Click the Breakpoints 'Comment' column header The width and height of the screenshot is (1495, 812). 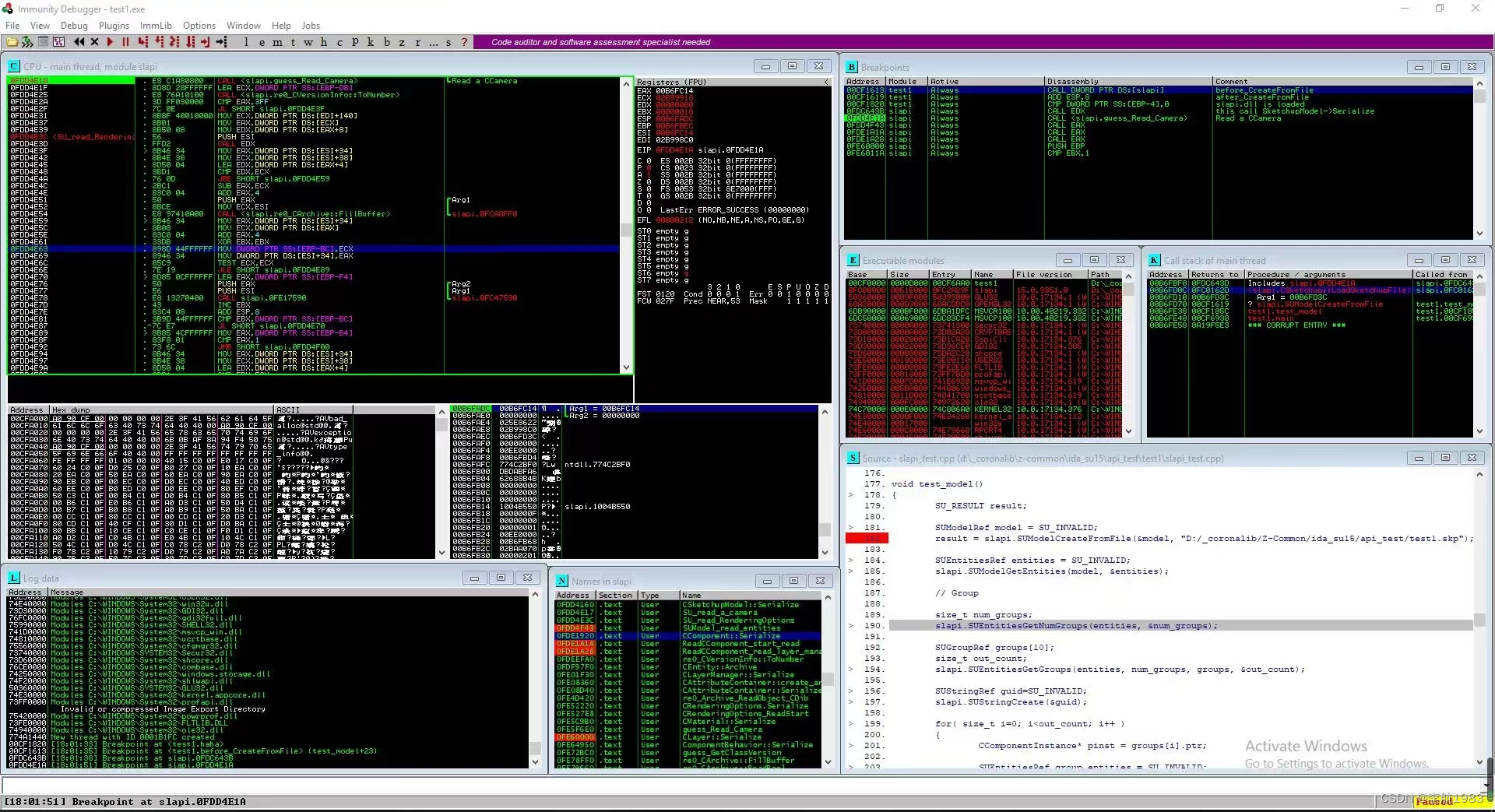tap(1347, 81)
